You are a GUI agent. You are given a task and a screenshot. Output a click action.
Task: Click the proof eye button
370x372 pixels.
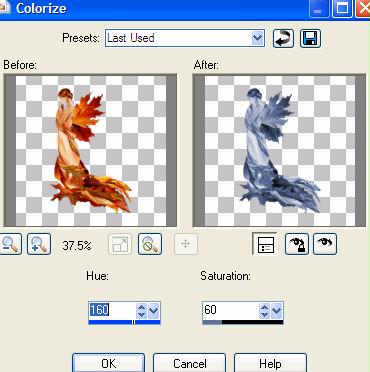tap(325, 244)
